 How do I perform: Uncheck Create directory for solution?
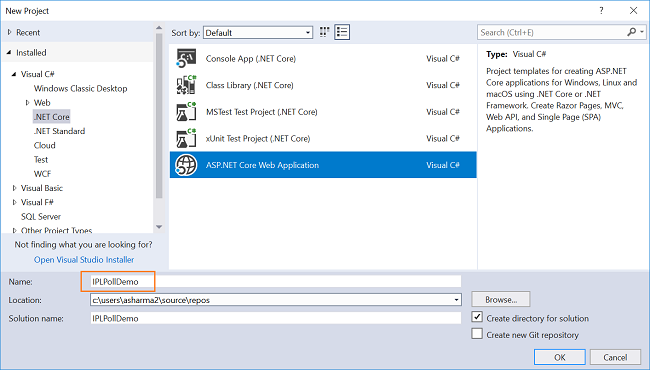477,317
